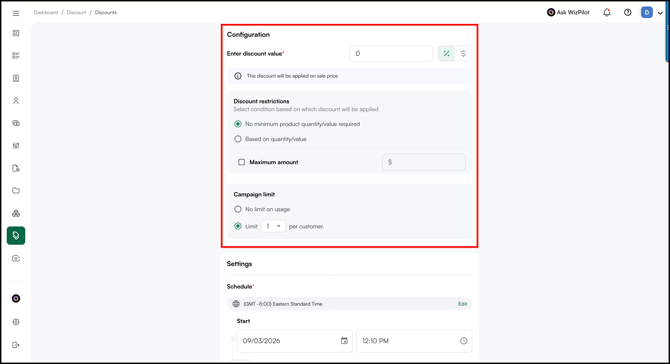Click the Configuration heading
Viewport: 670px width, 364px height.
point(248,35)
